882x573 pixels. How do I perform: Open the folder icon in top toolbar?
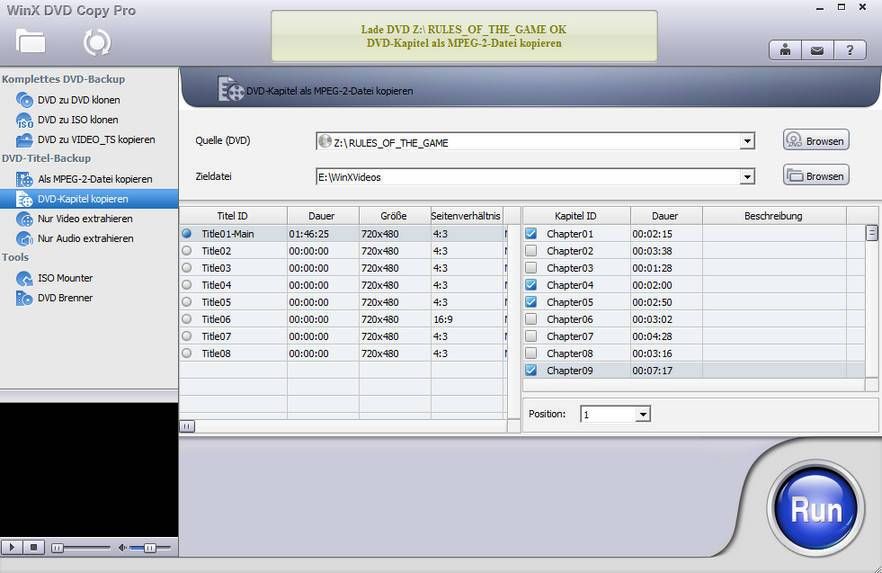click(x=30, y=41)
